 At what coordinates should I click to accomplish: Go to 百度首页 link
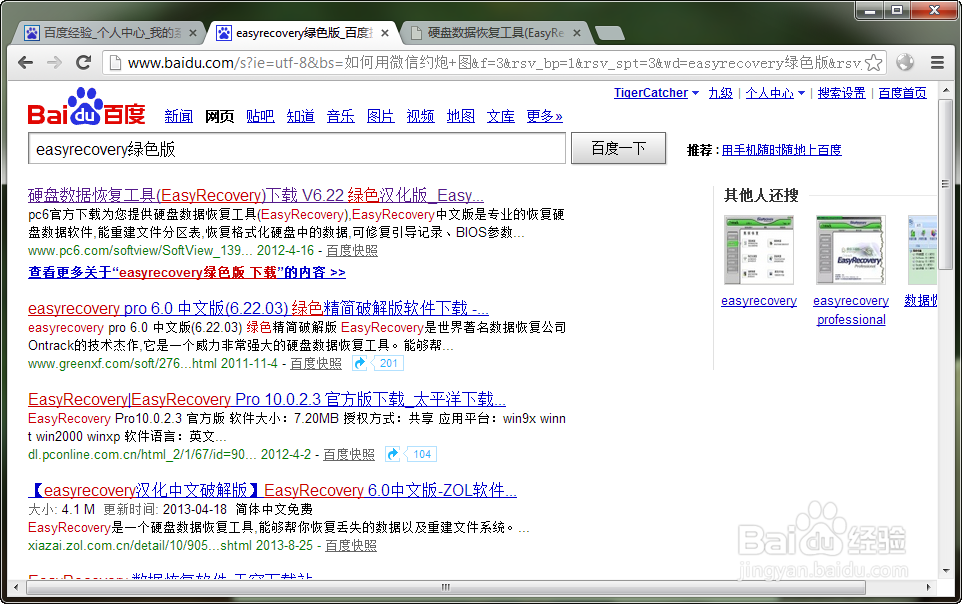tap(902, 93)
